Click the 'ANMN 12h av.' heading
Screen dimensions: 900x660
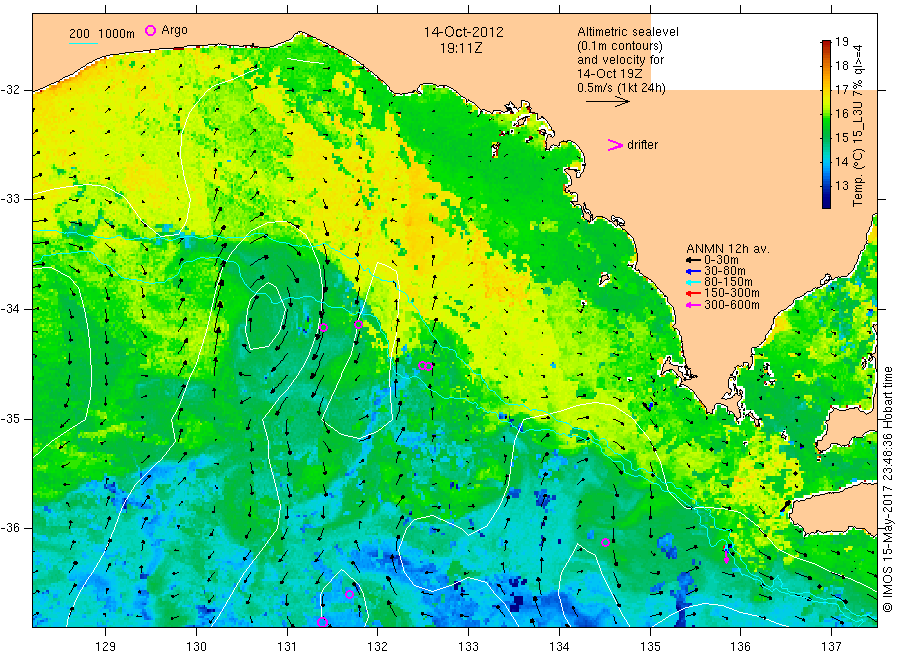pos(727,249)
